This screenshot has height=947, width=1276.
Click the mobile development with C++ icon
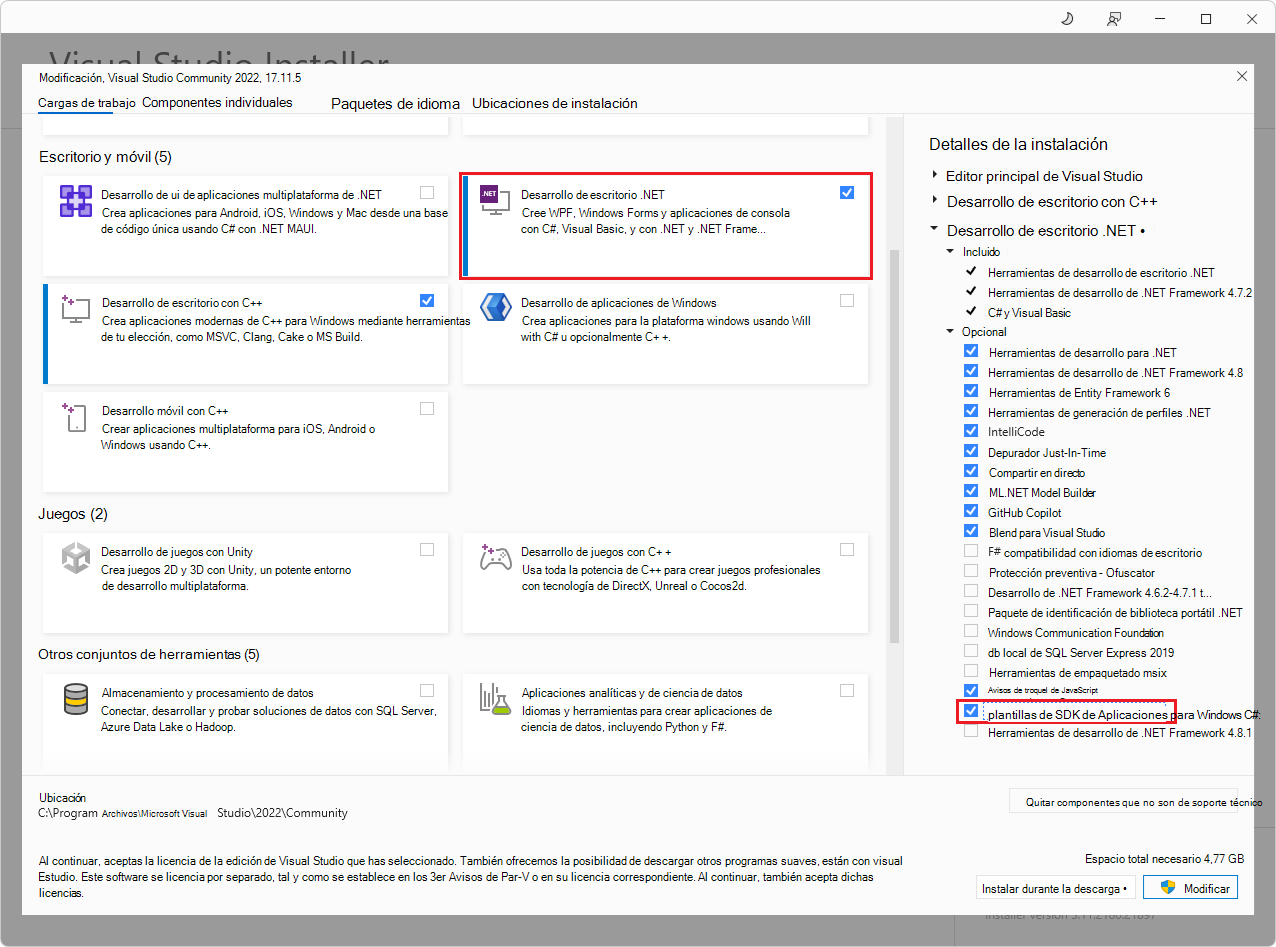point(76,417)
